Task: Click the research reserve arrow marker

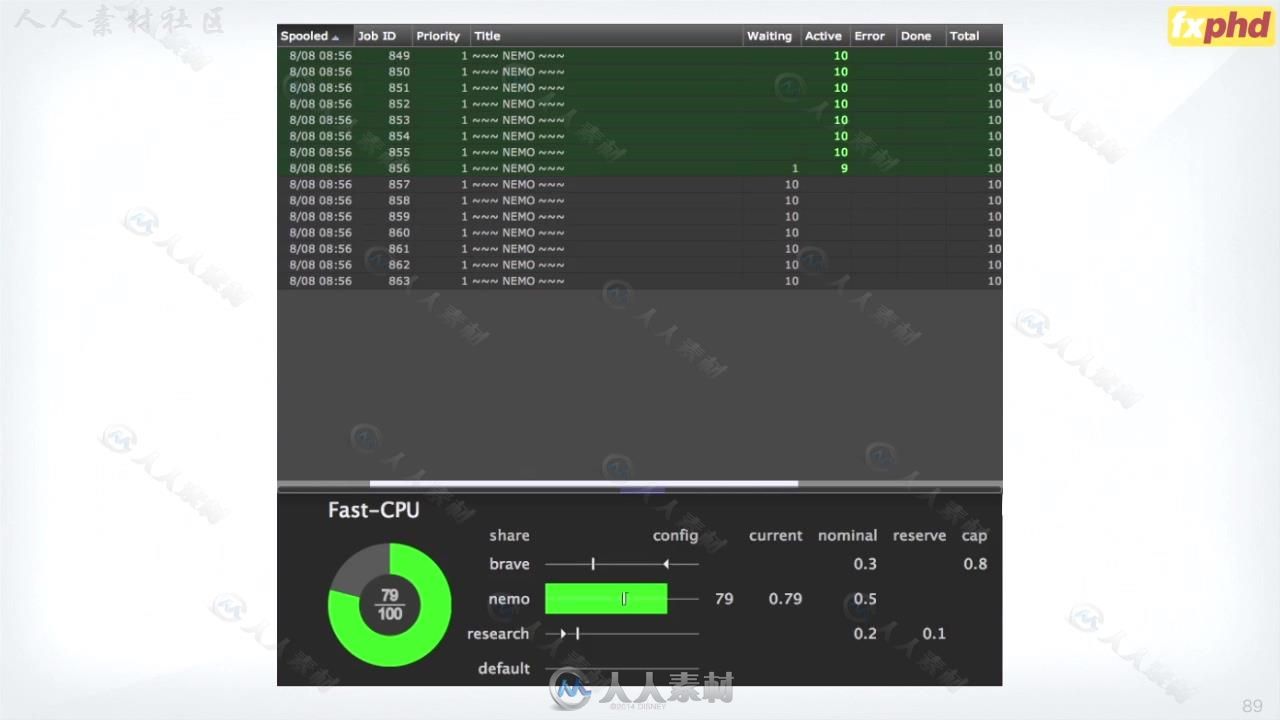Action: [x=563, y=634]
